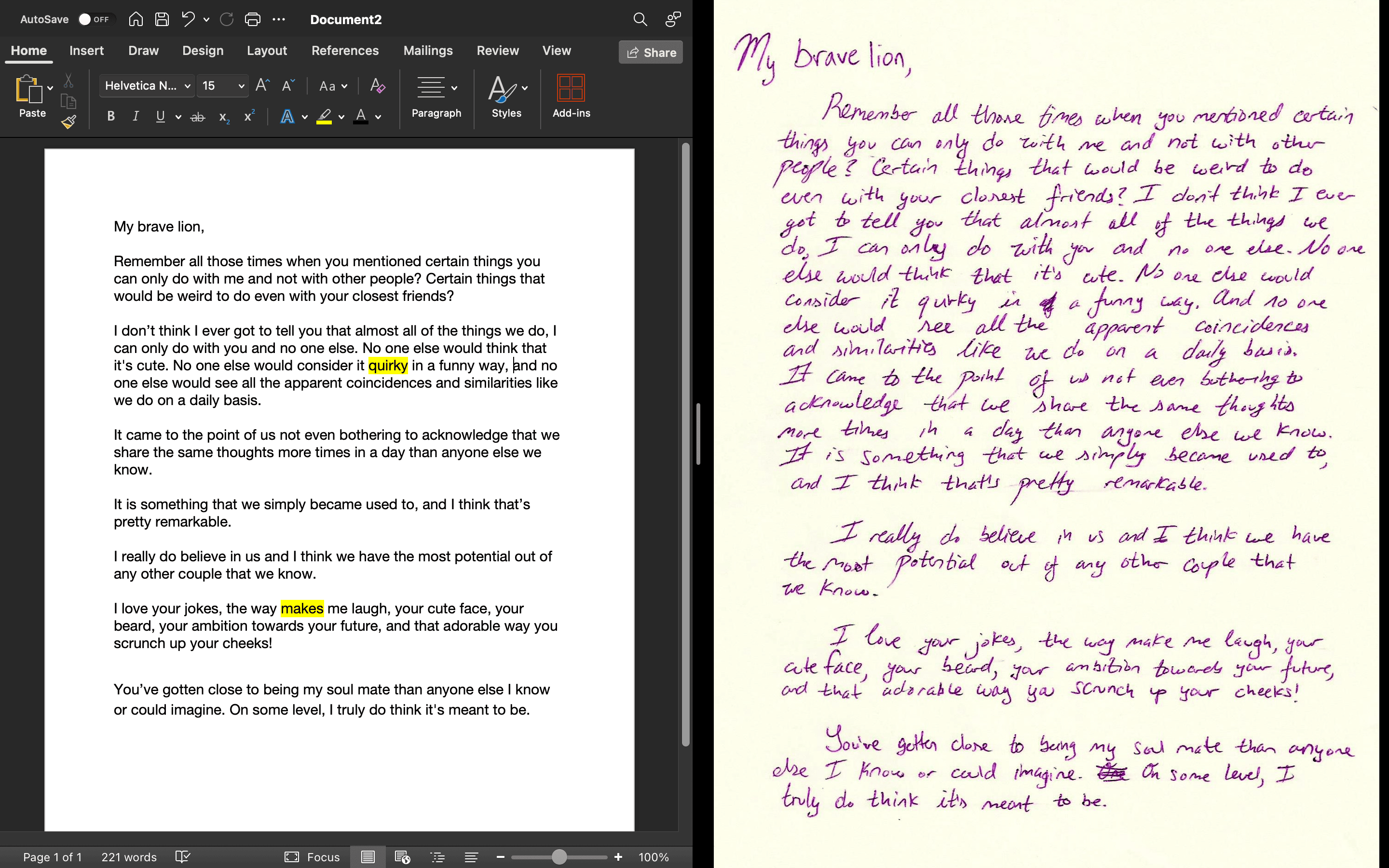Enter Focus mode from status bar
Viewport: 1389px width, 868px height.
(312, 856)
